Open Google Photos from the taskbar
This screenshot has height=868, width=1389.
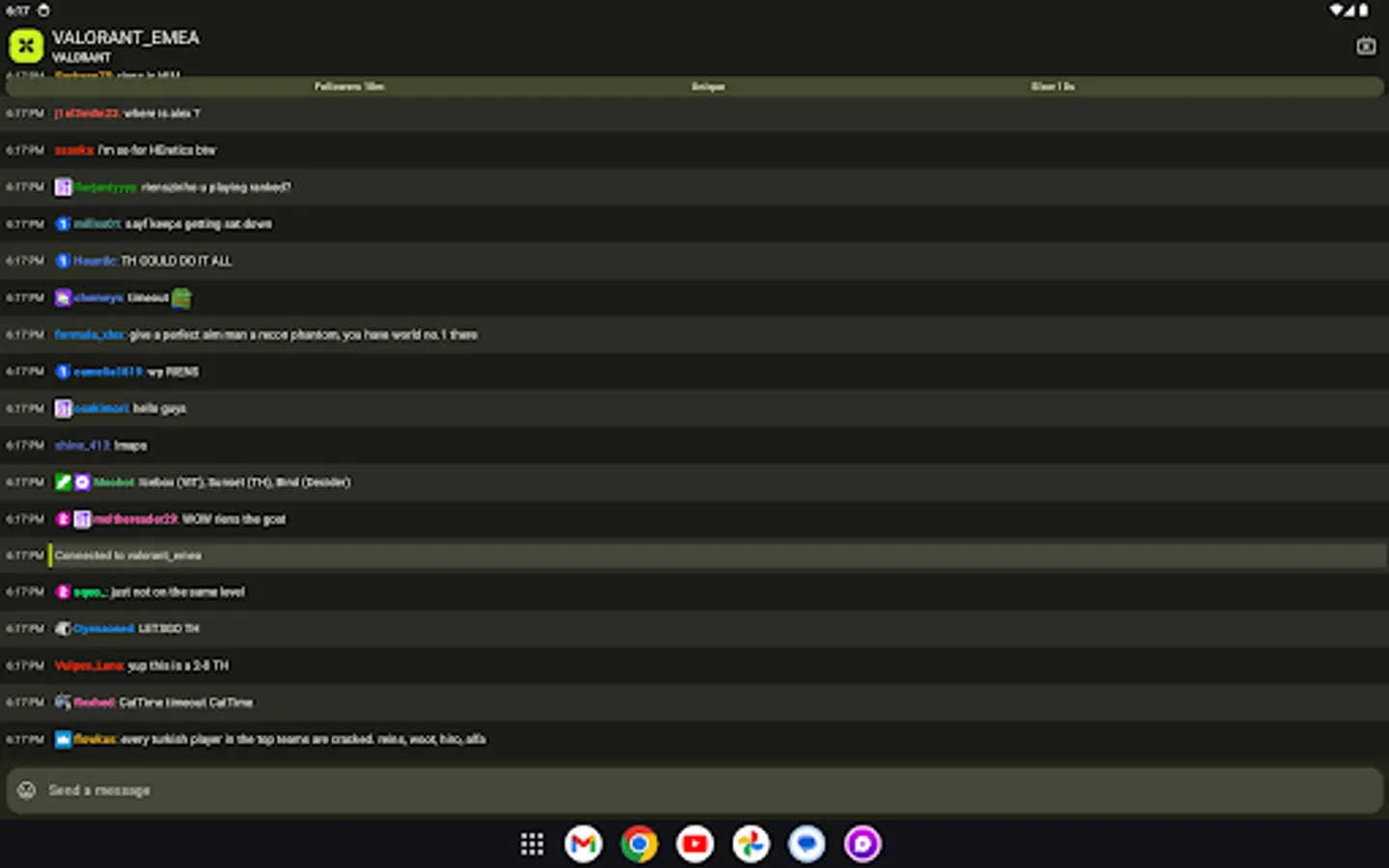pyautogui.click(x=751, y=844)
